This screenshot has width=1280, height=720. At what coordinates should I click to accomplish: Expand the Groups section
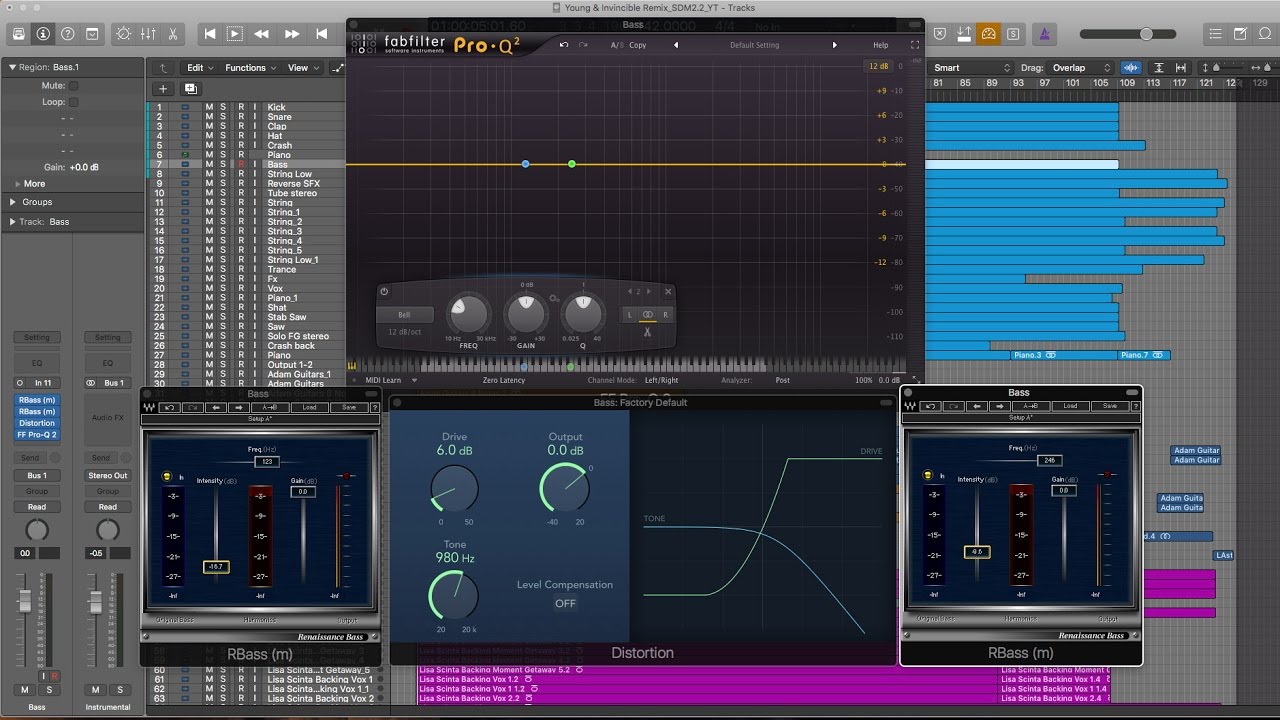pyautogui.click(x=13, y=202)
